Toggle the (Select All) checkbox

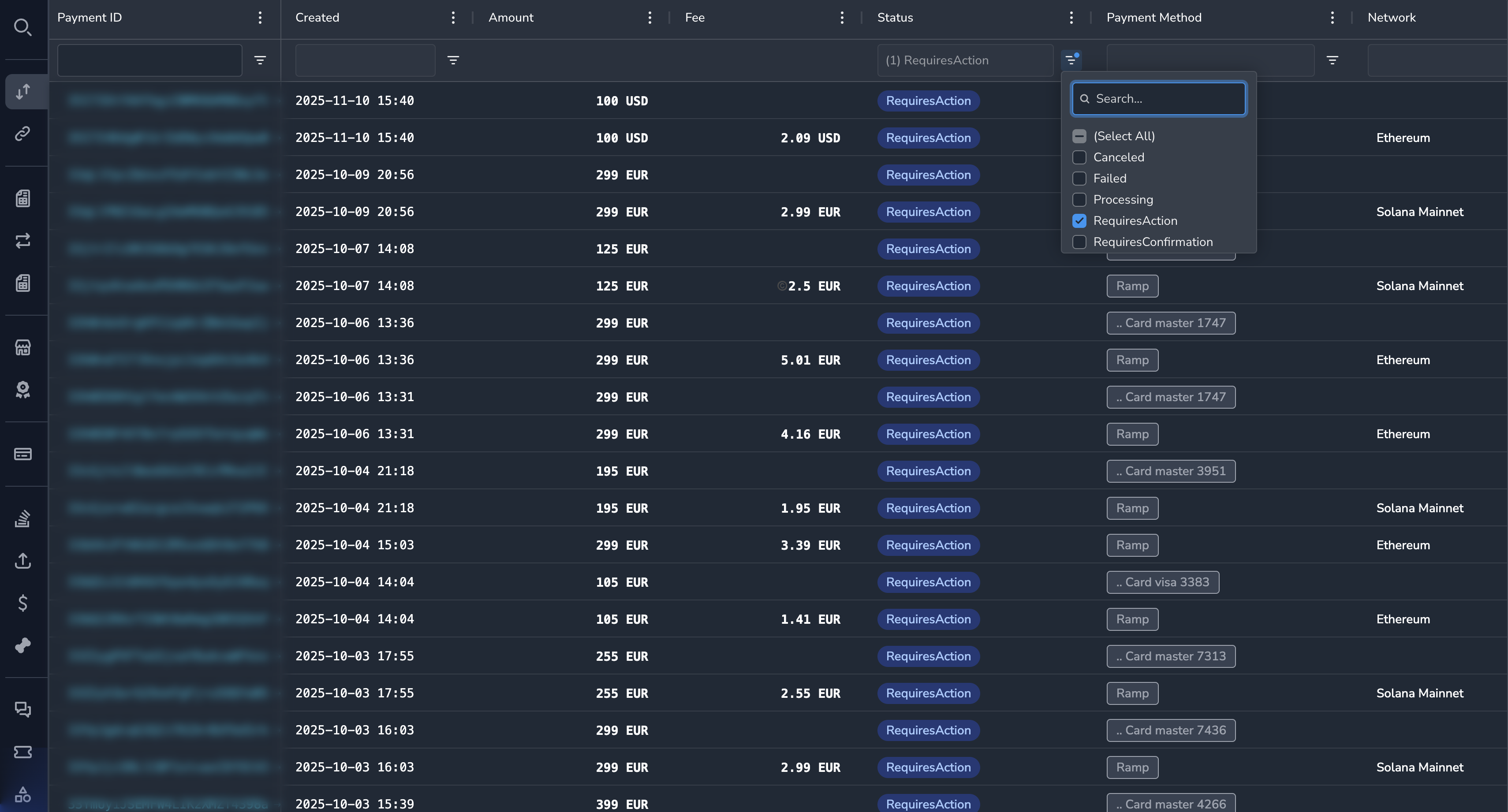[1079, 136]
